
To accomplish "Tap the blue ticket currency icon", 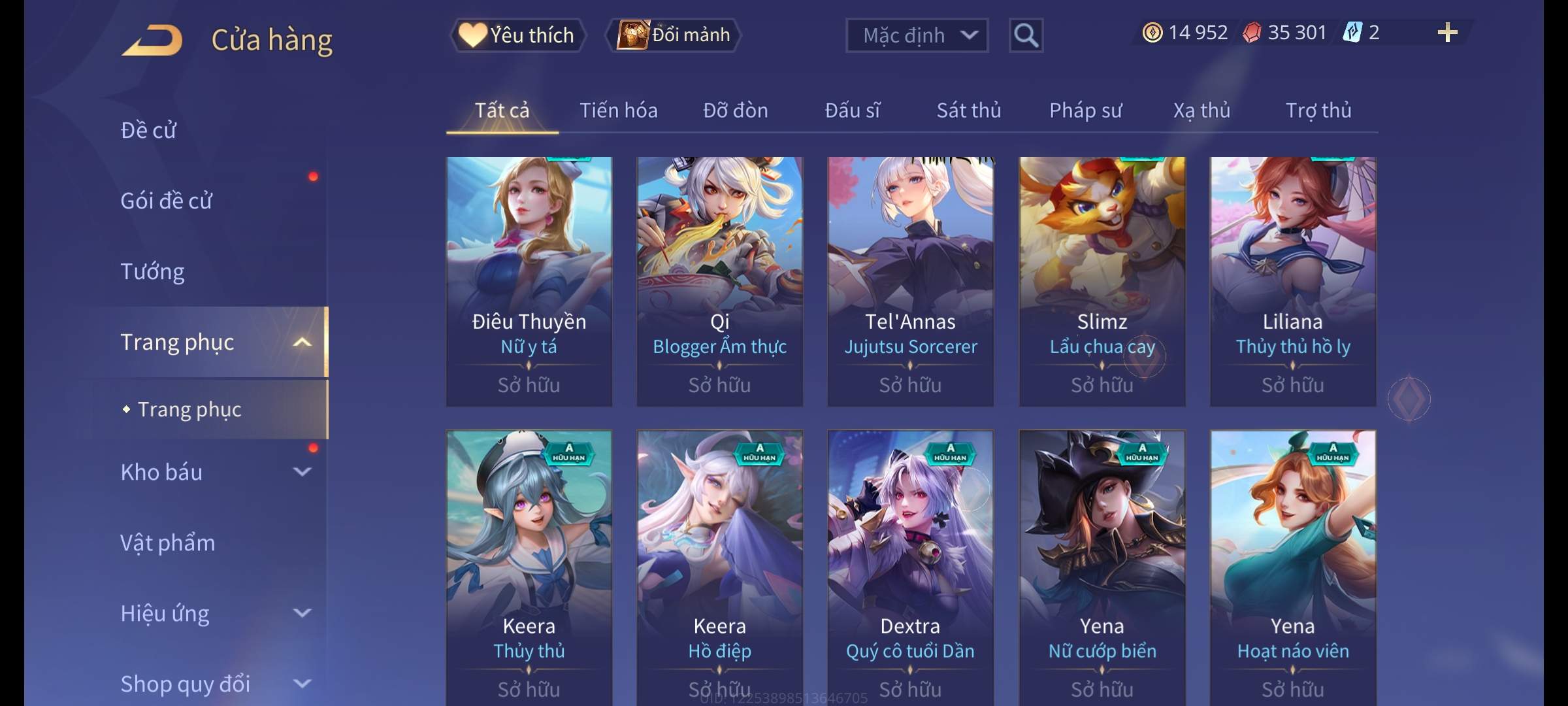I will coord(1352,33).
